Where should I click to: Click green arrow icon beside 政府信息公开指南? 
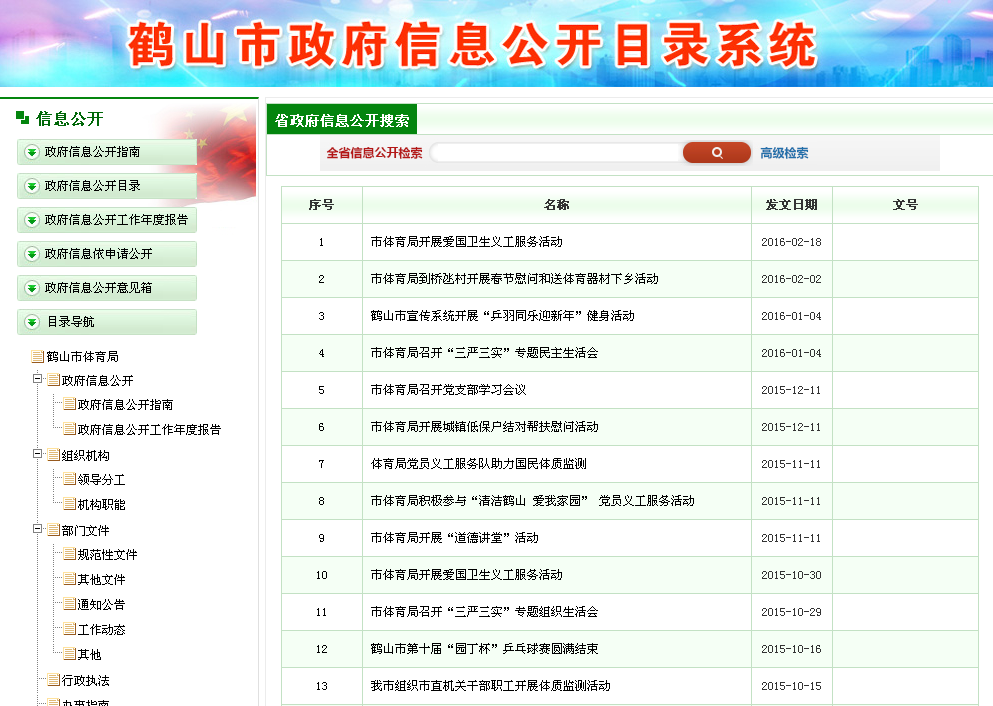point(32,152)
